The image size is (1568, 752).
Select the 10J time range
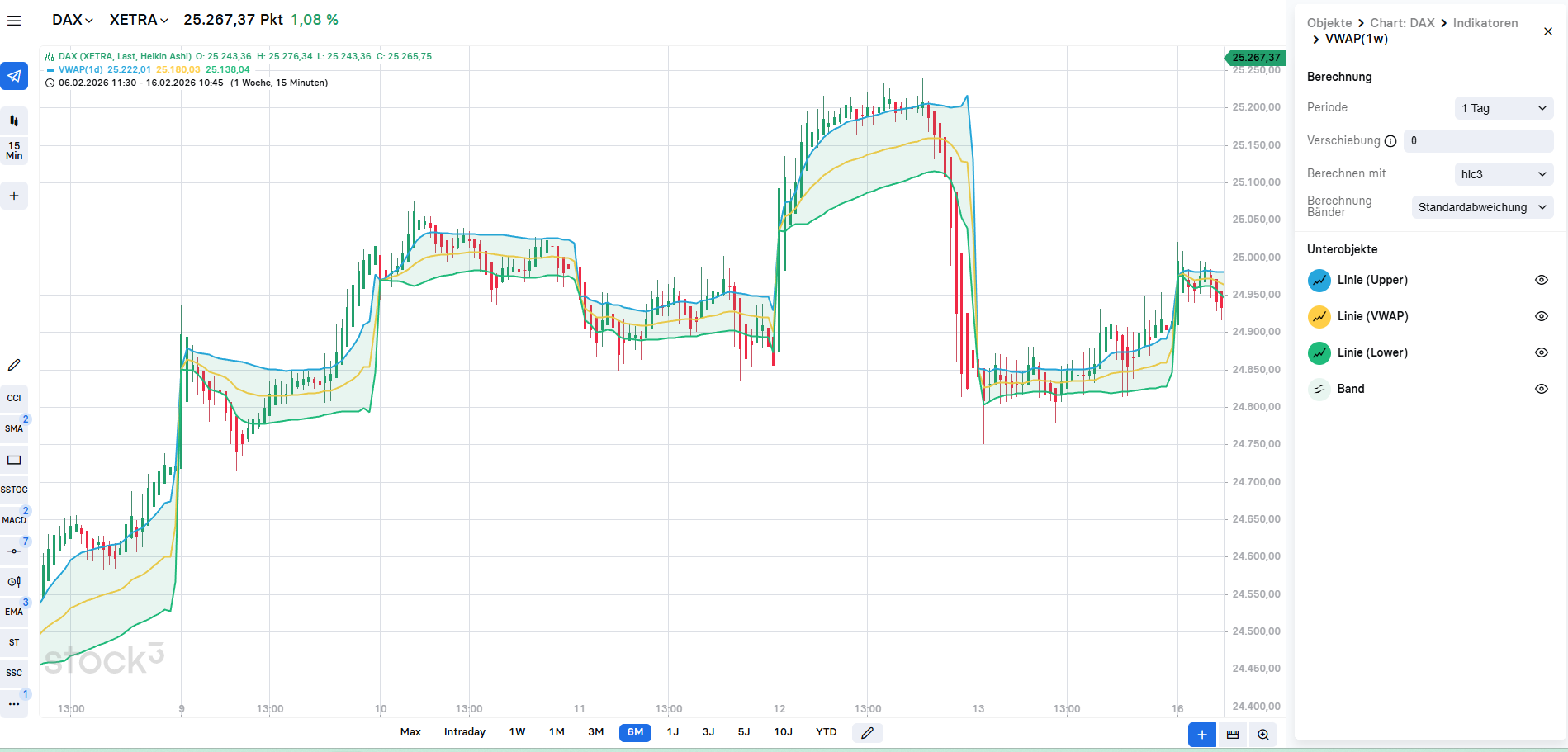783,732
